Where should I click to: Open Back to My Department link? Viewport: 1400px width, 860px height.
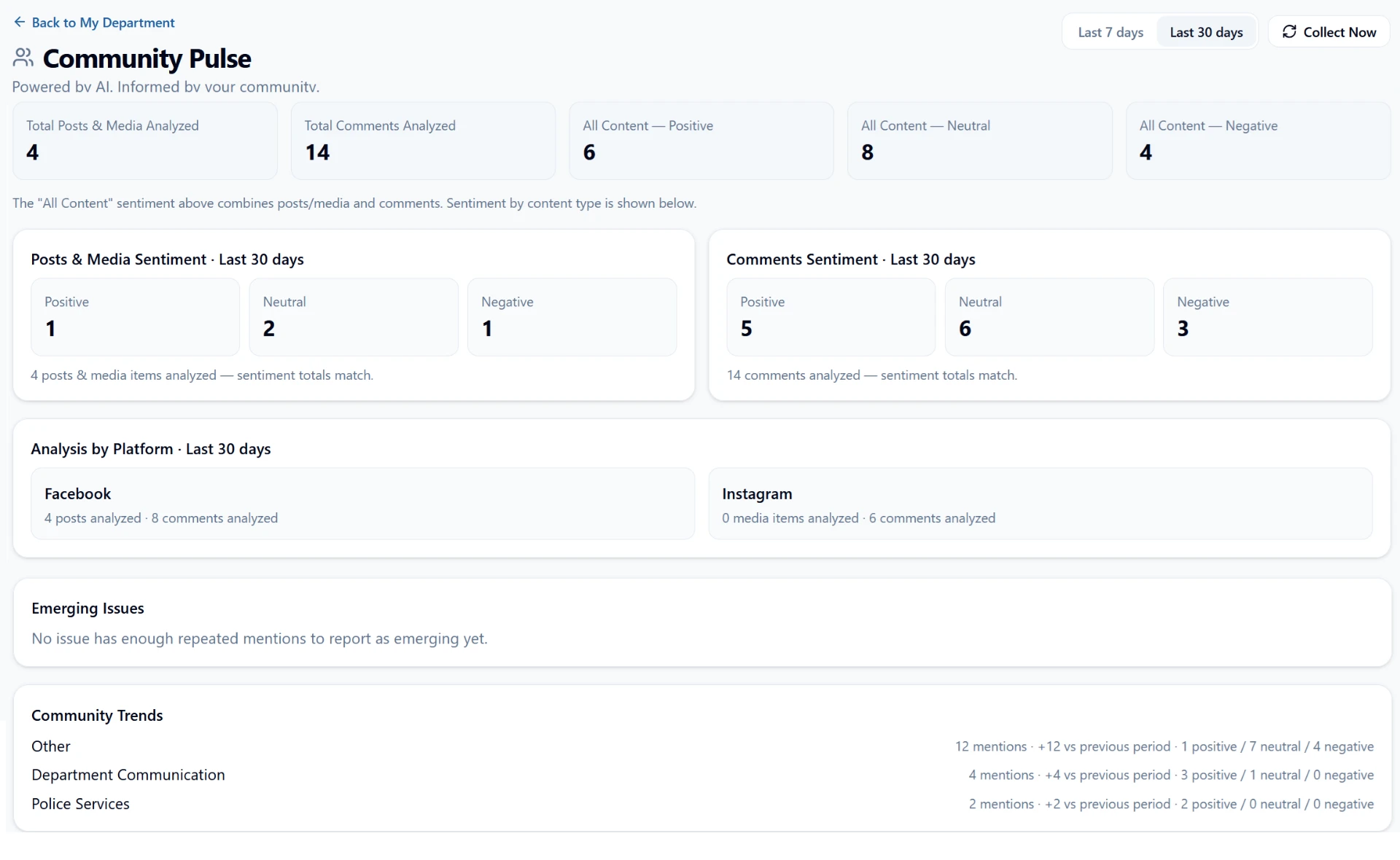(94, 23)
